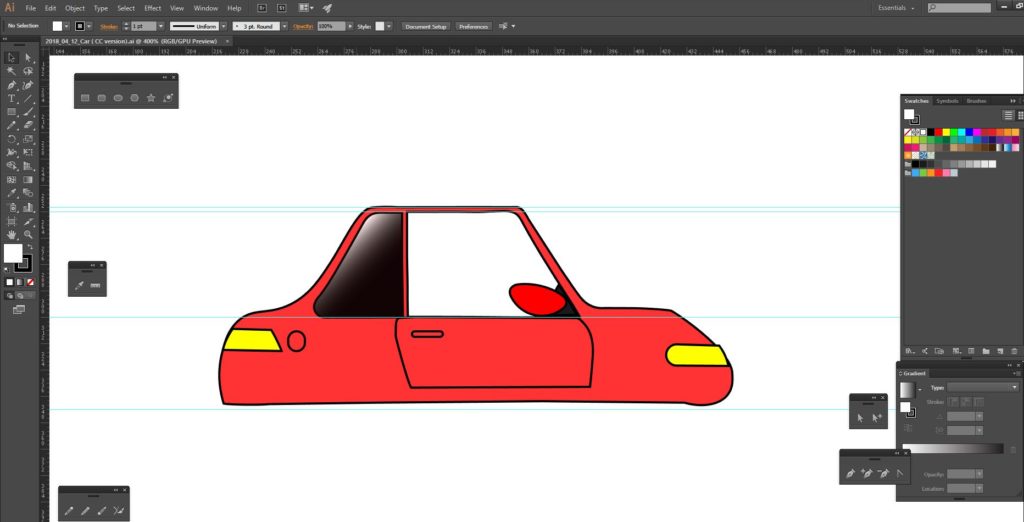
Task: Click the Document Setup button
Action: tap(426, 26)
